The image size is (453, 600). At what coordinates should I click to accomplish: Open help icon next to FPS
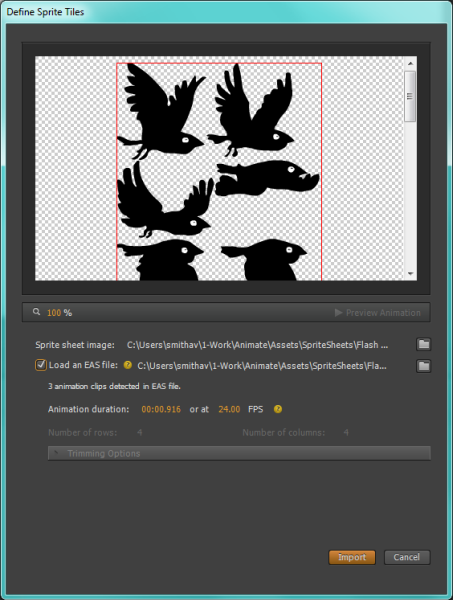pyautogui.click(x=278, y=409)
